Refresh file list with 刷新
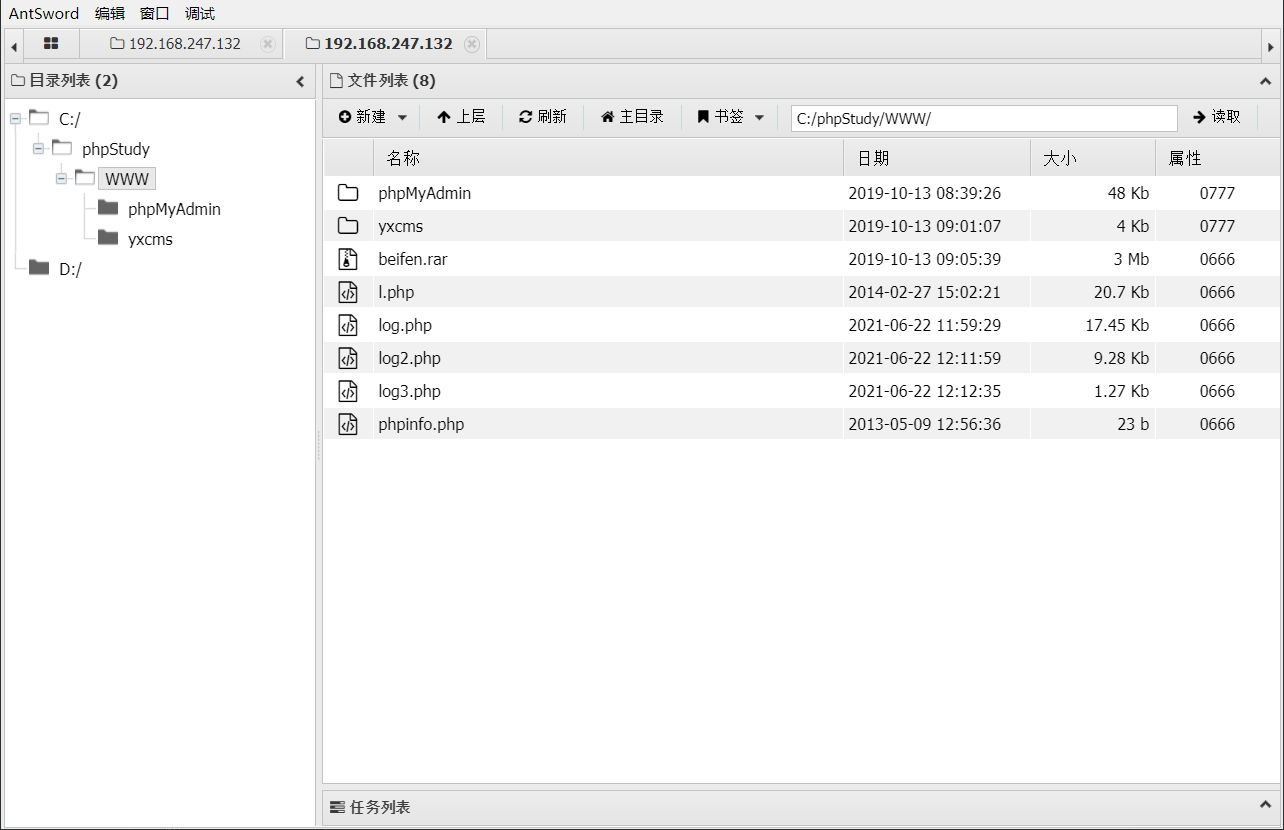 (x=543, y=117)
